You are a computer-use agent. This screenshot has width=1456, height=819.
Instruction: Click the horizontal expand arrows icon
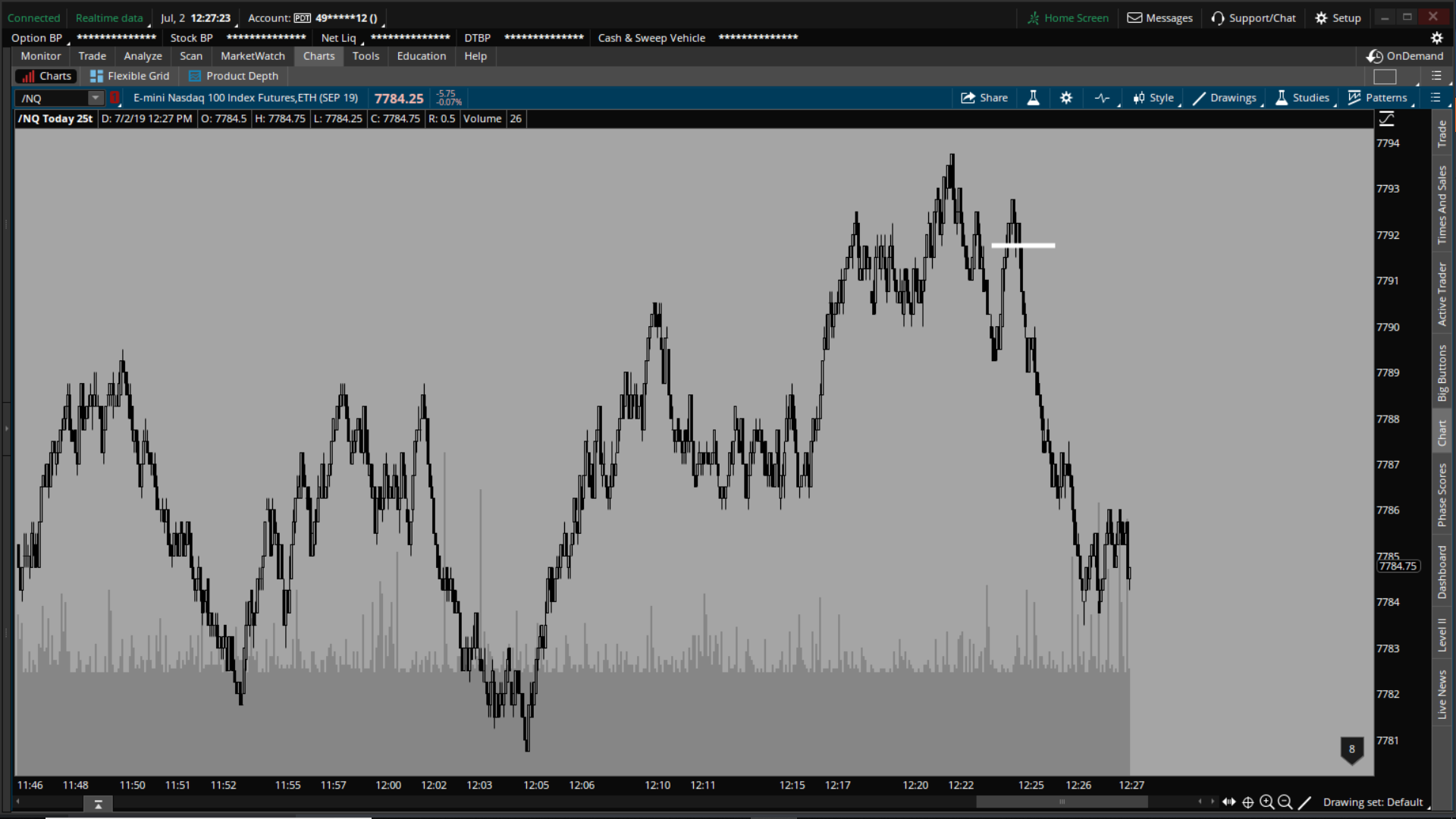pyautogui.click(x=1229, y=802)
